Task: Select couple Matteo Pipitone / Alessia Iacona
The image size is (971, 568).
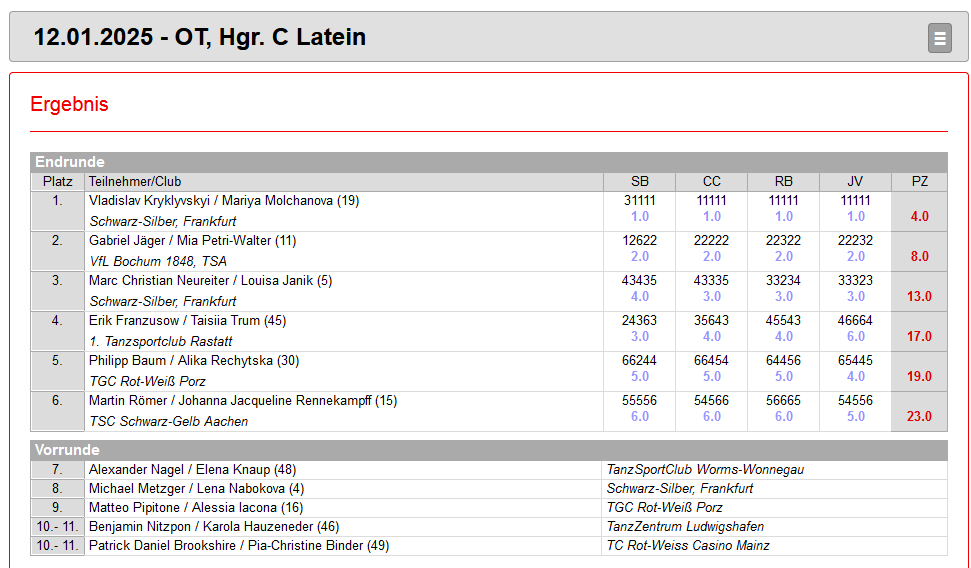Action: (x=196, y=507)
